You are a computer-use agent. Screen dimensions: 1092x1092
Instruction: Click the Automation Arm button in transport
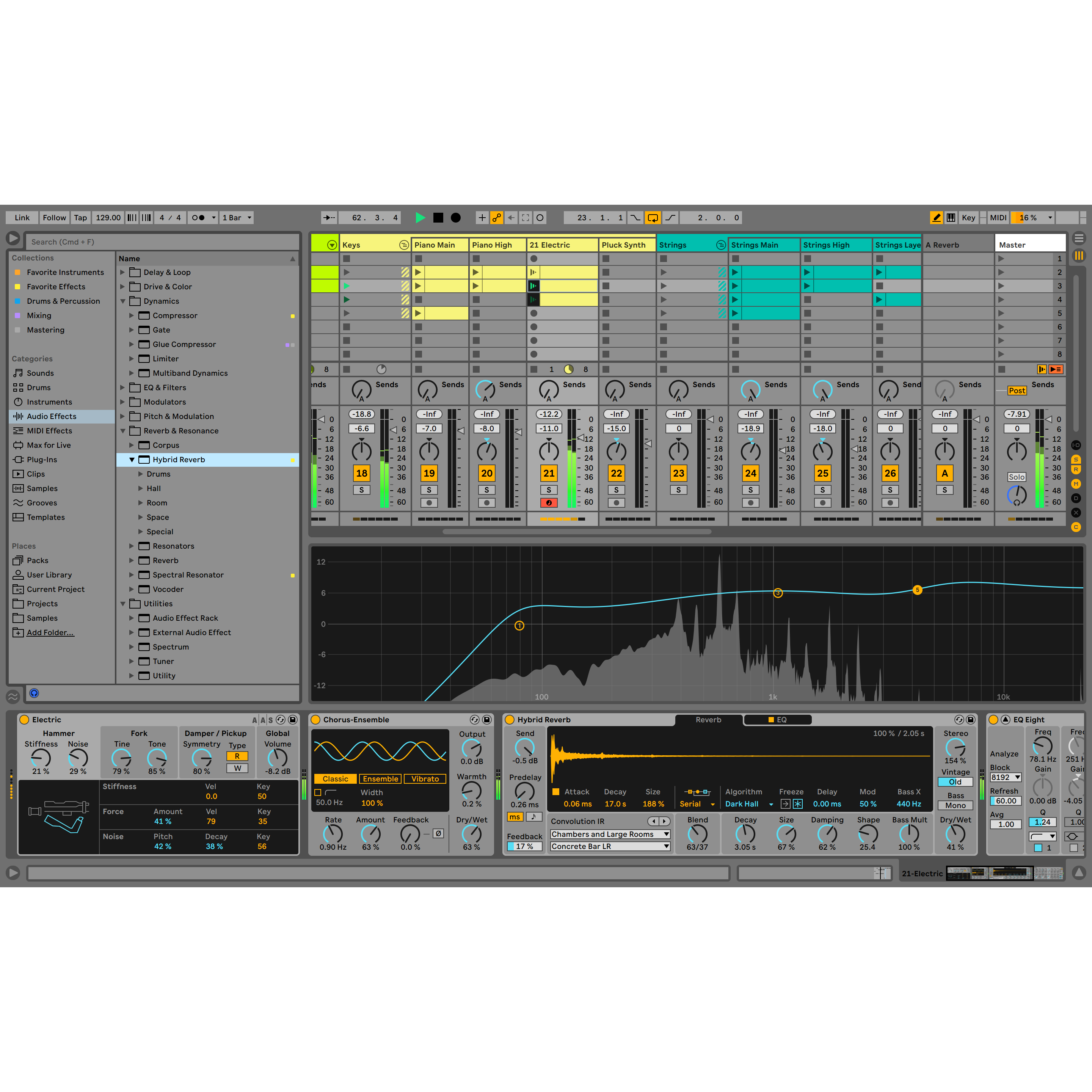click(x=496, y=218)
